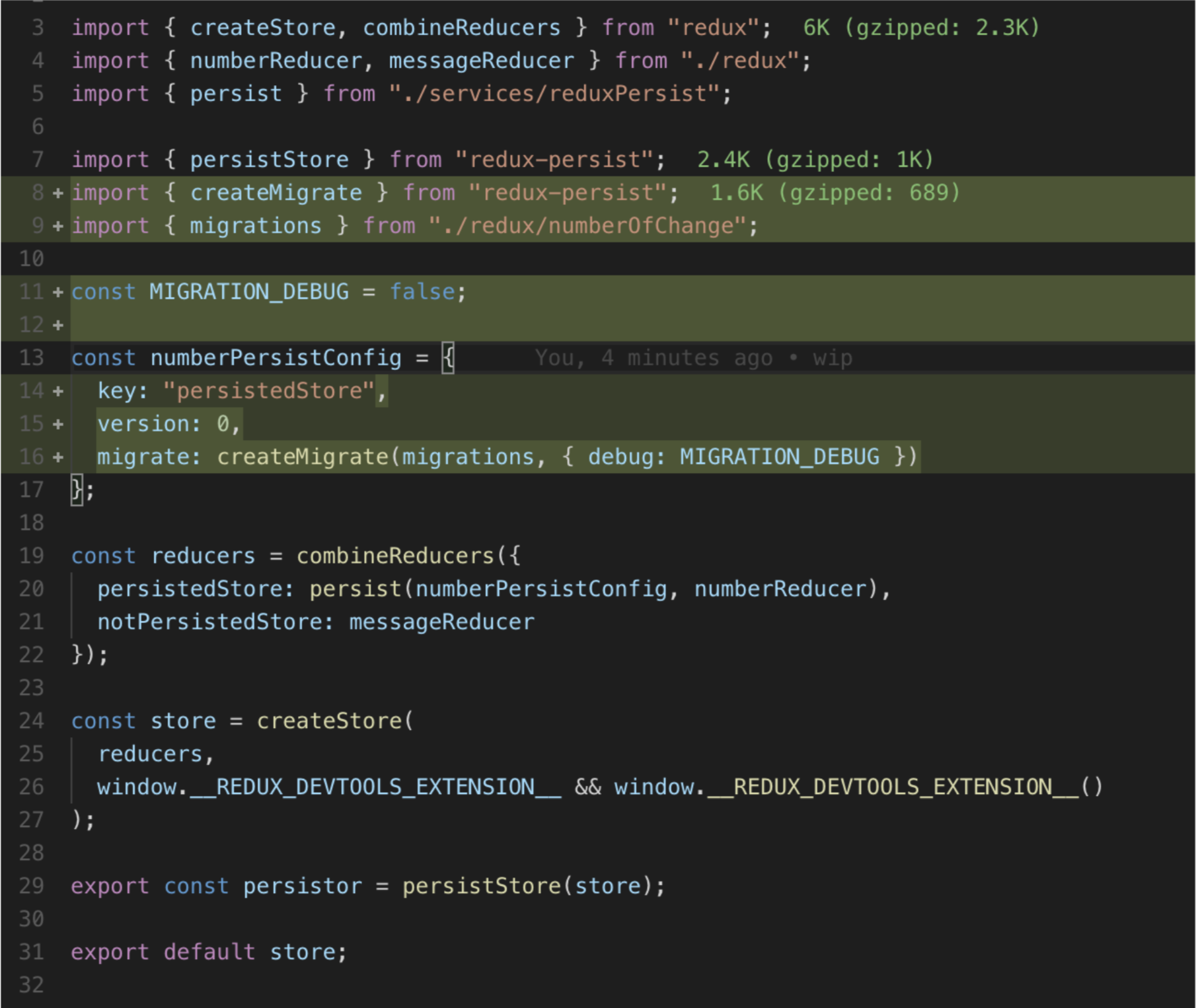Click the diff '+' indicator on line 8
Viewport: 1196px width, 1008px height.
click(57, 192)
